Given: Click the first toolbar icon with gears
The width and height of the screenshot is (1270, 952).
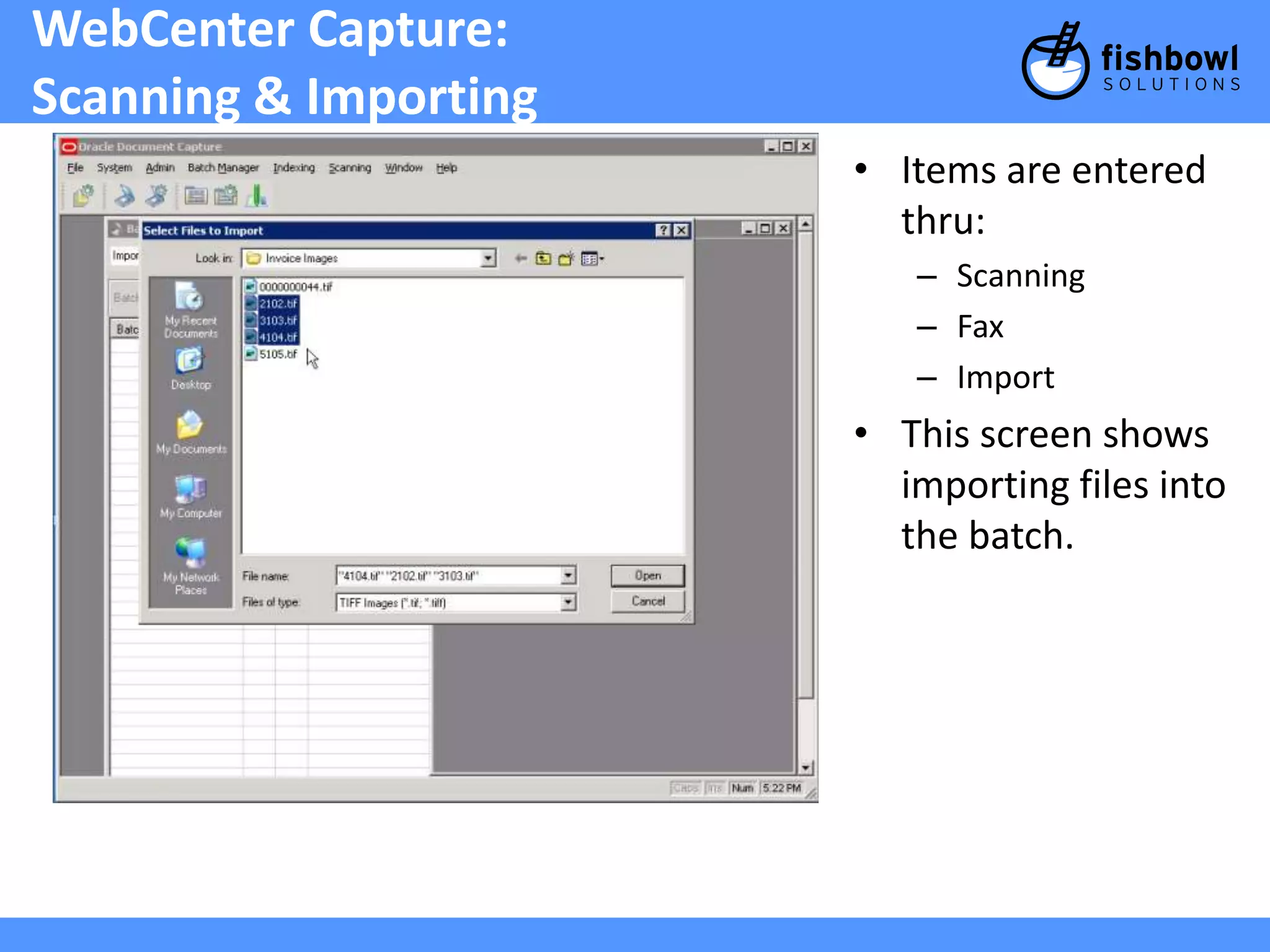Looking at the screenshot, I should point(83,196).
